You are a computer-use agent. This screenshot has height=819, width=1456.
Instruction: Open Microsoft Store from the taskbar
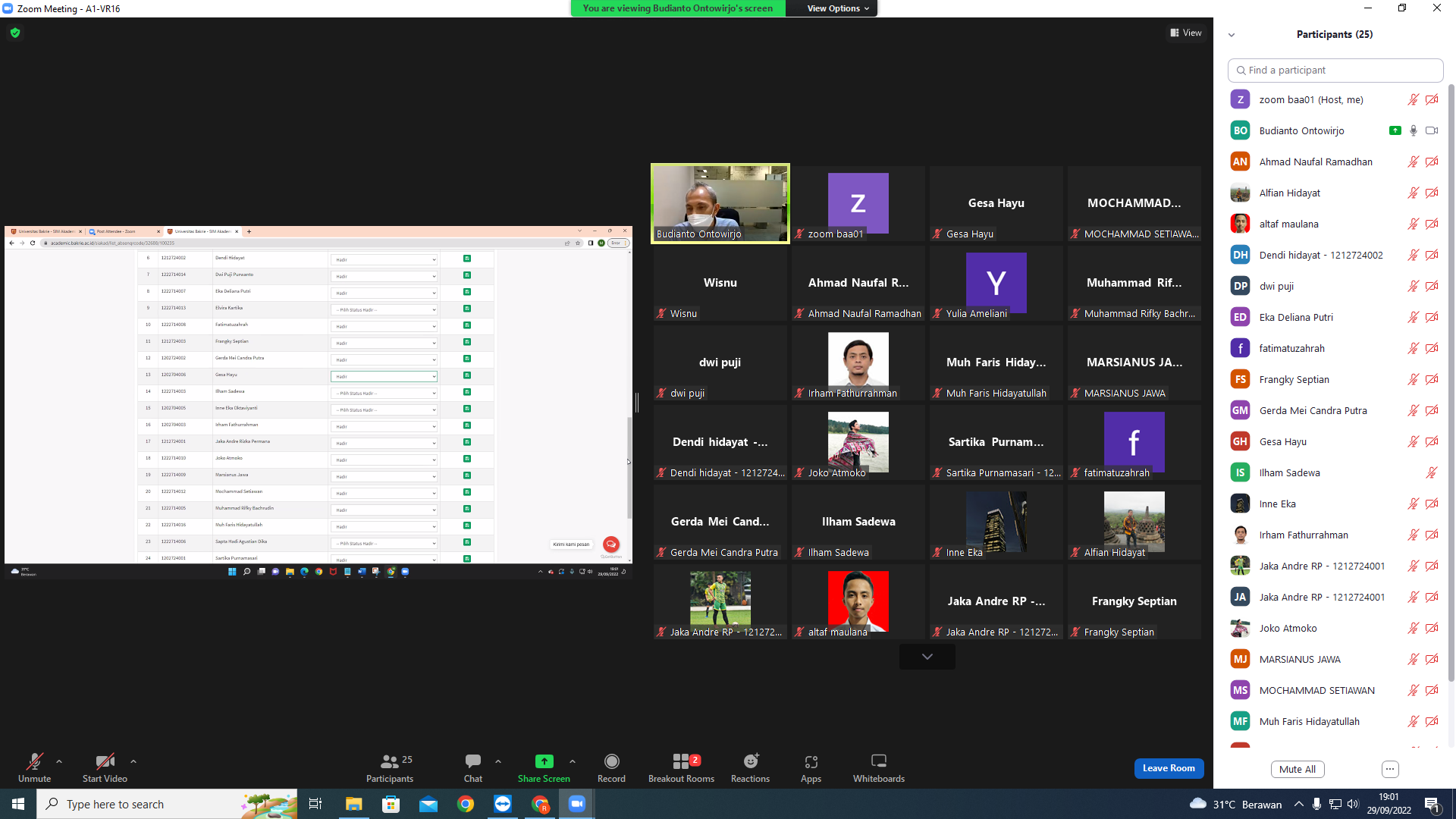(x=391, y=804)
